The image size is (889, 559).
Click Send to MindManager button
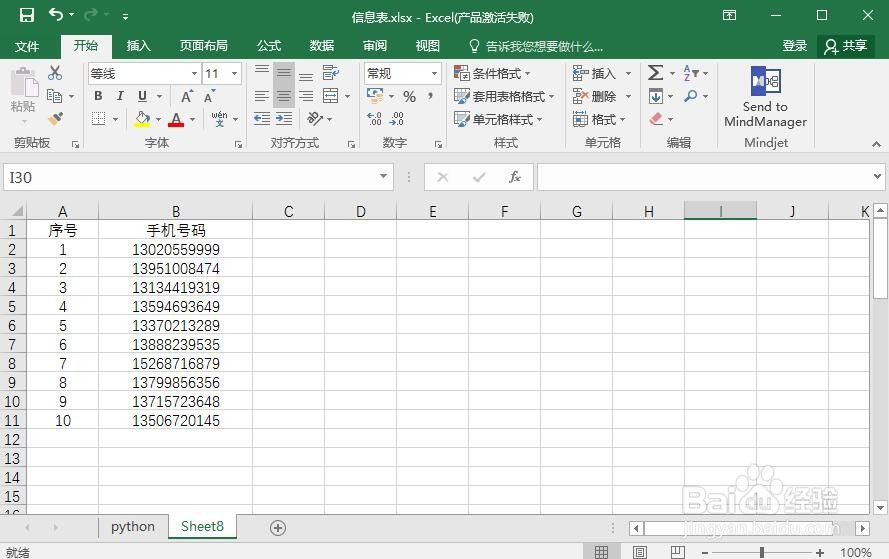[765, 96]
